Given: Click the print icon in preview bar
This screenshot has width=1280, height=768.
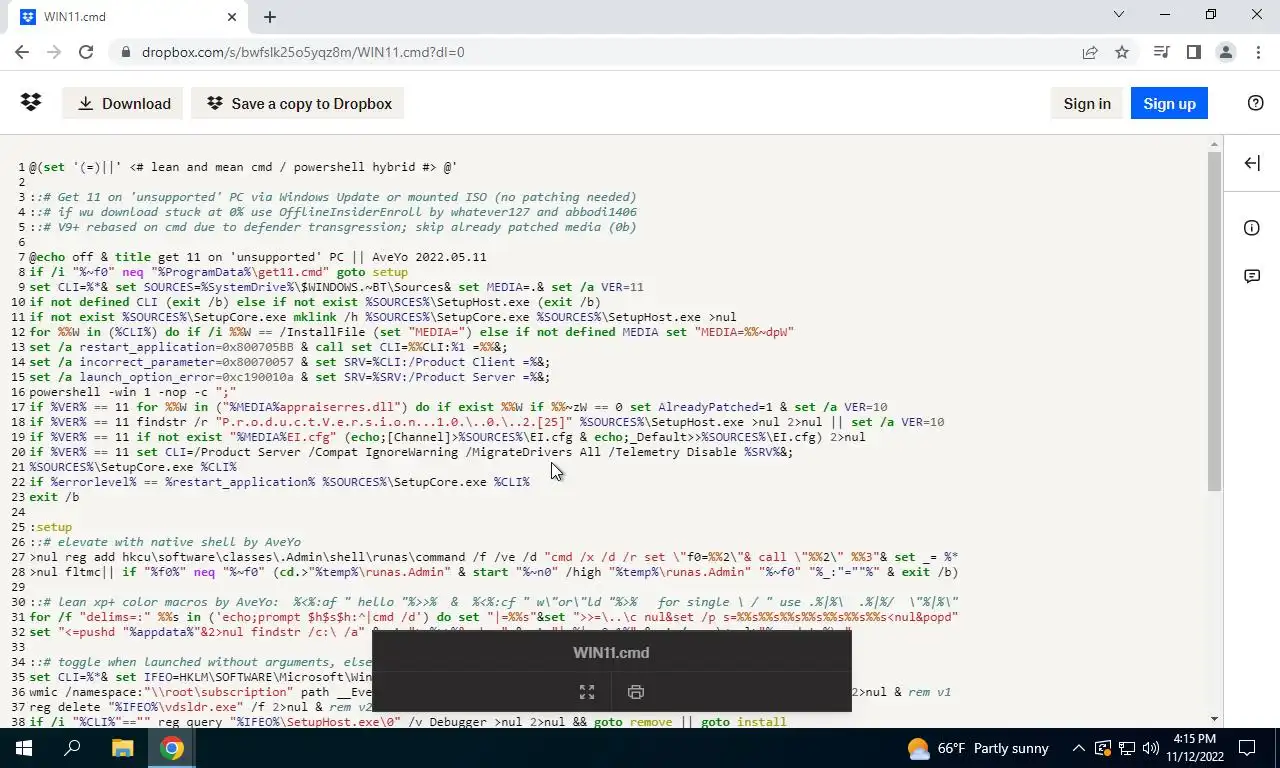Looking at the screenshot, I should 635,691.
